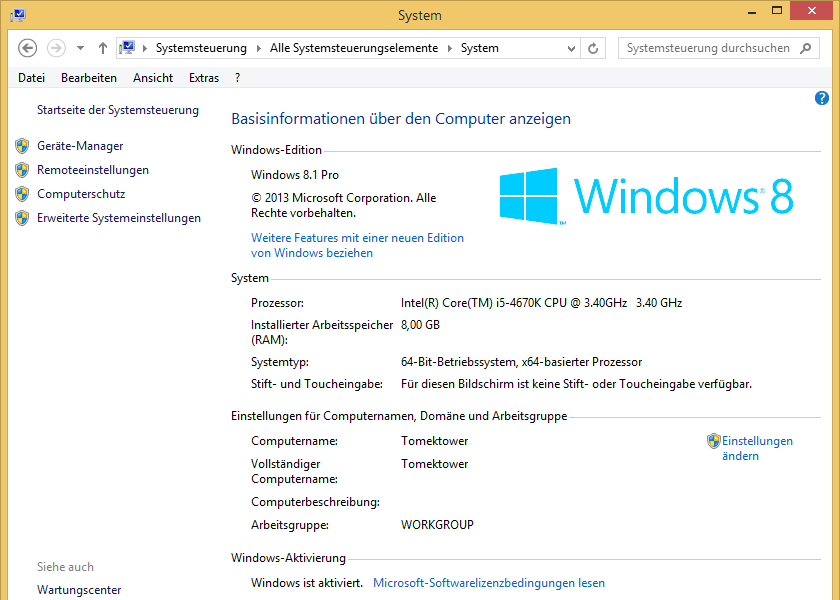Select Systemsteuerung in the breadcrumb
Image resolution: width=840 pixels, height=600 pixels.
point(201,48)
